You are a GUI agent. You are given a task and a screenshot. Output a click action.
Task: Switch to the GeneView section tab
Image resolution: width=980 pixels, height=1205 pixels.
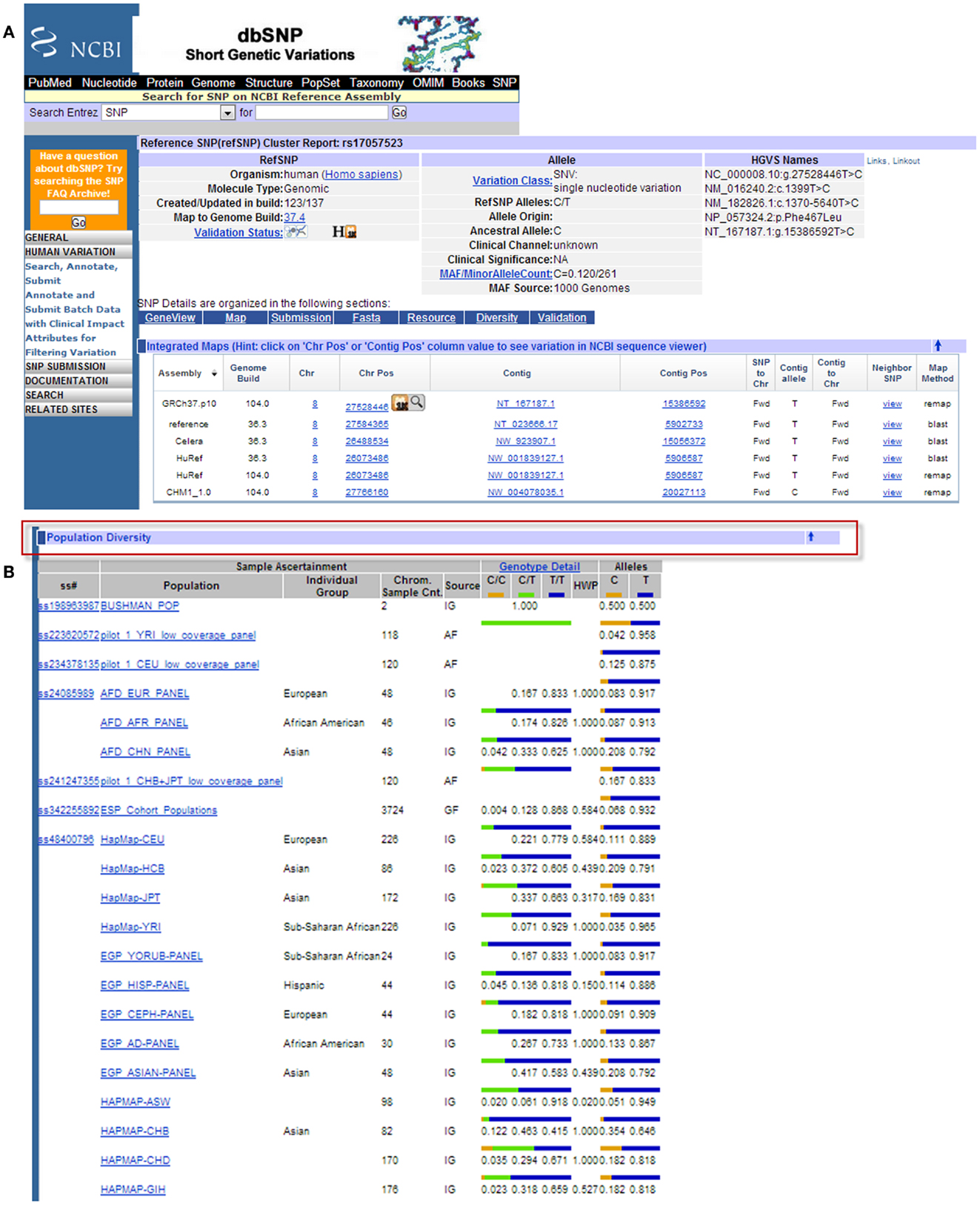point(170,317)
